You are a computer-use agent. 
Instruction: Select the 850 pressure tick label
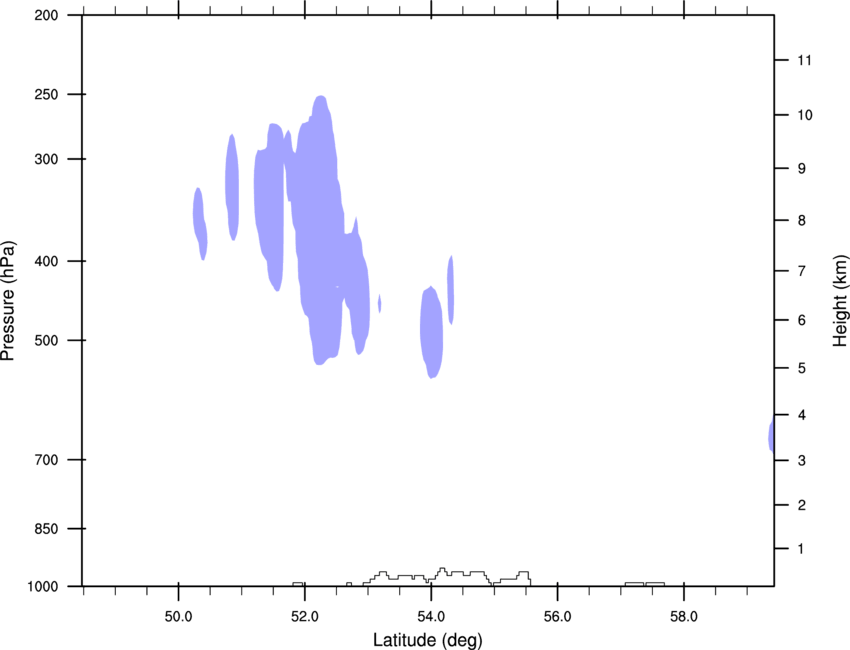pyautogui.click(x=46, y=529)
